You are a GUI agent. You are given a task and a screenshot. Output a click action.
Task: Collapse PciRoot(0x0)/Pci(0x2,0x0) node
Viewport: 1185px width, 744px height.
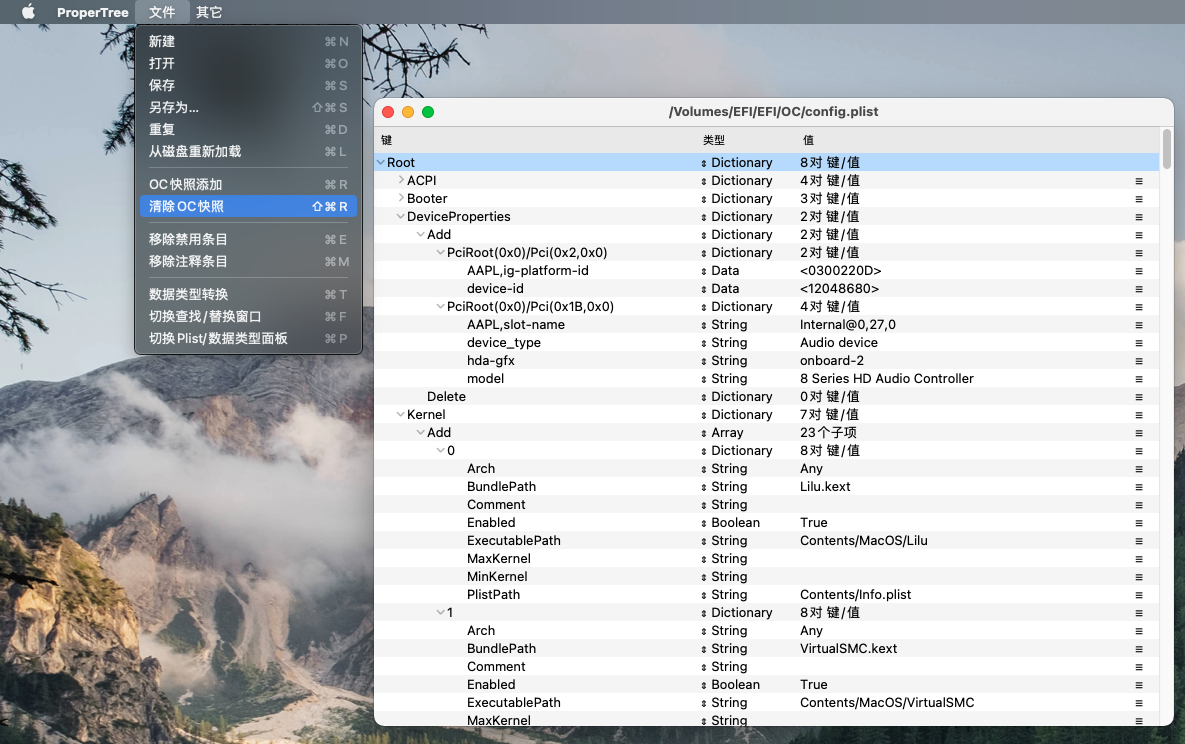coord(441,253)
